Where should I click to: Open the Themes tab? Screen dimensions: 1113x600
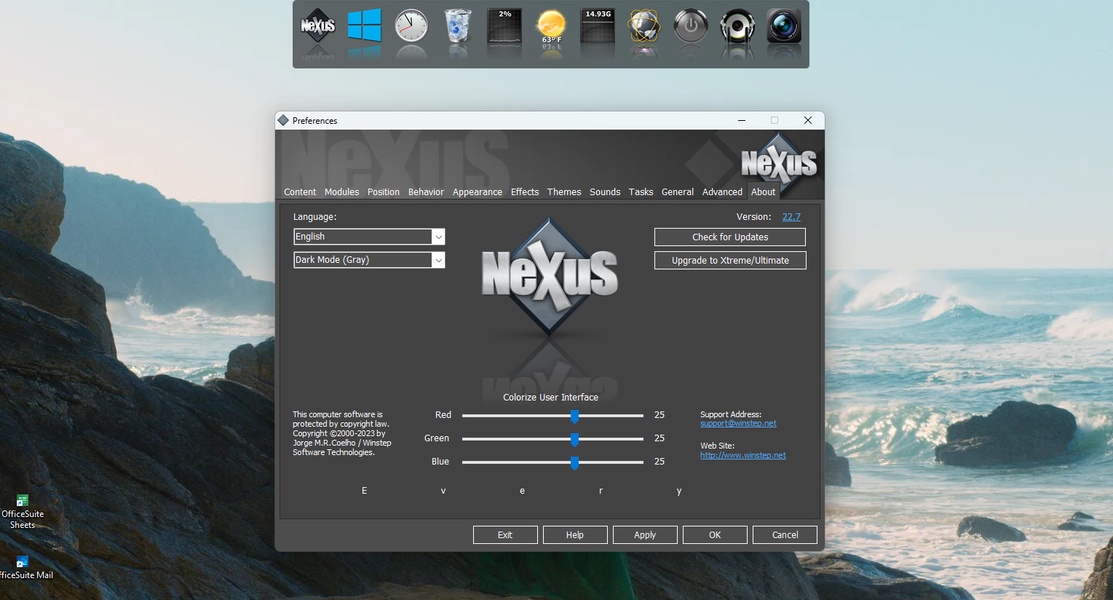point(564,192)
